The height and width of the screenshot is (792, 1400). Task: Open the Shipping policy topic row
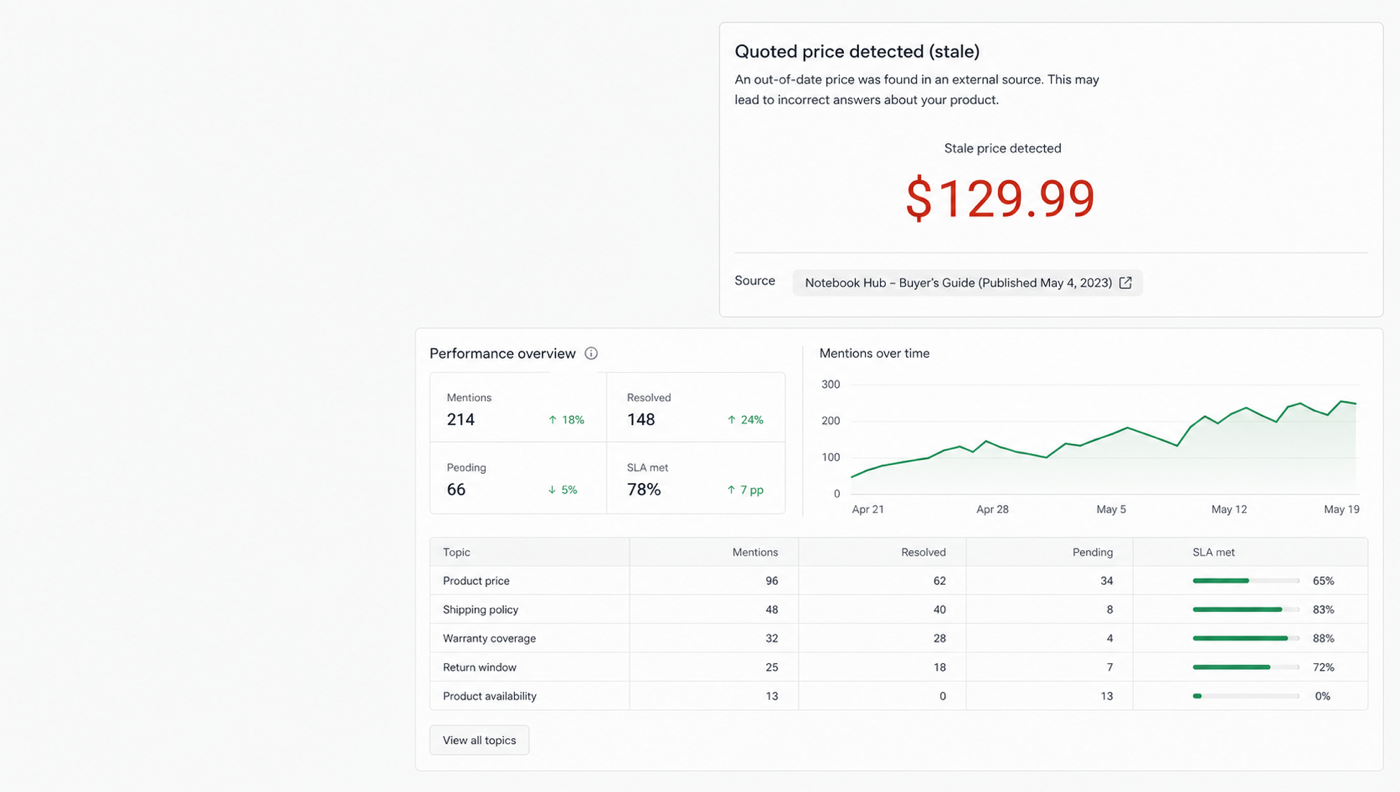[x=899, y=609]
